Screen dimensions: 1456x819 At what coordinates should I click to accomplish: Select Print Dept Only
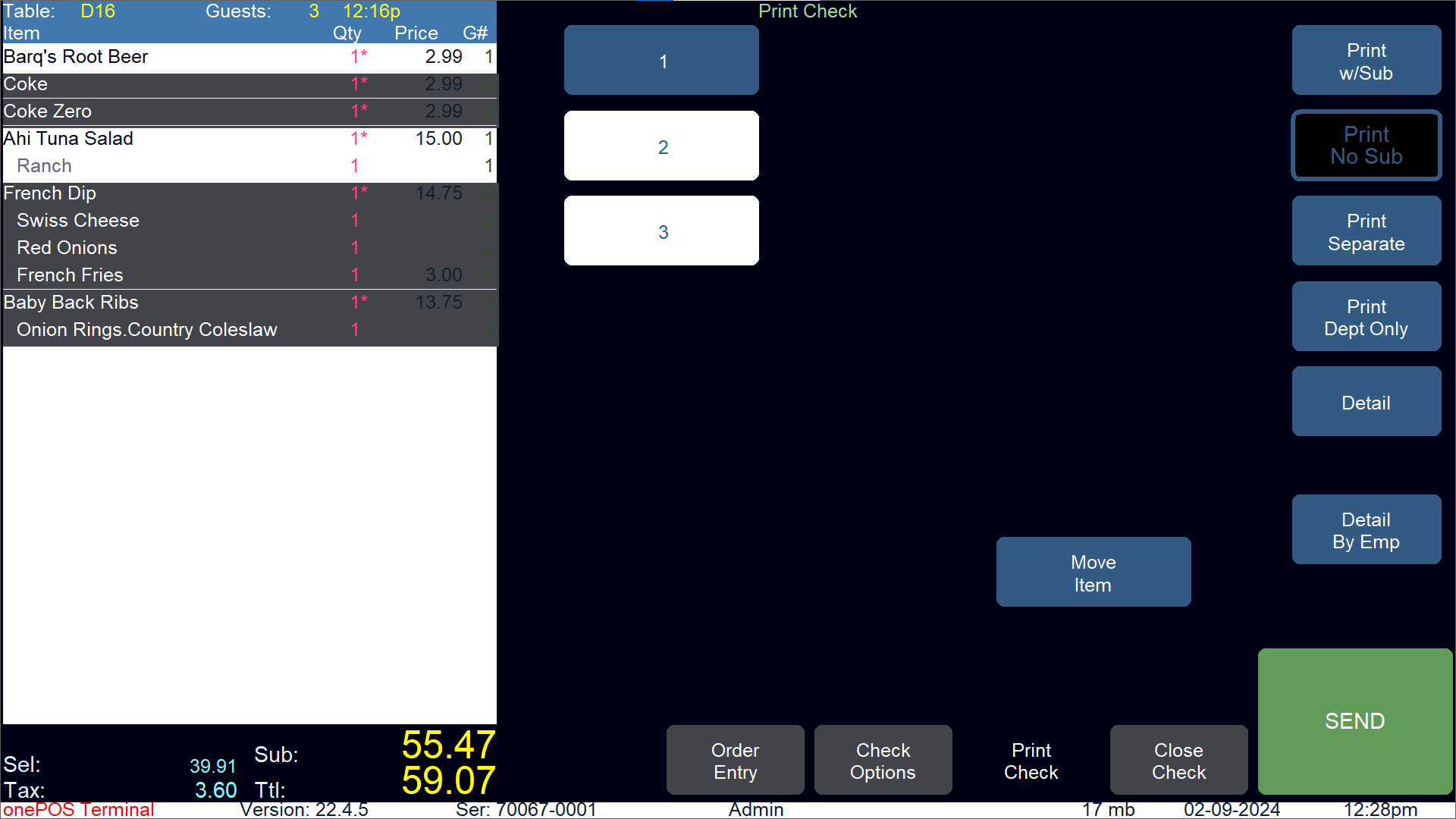tap(1366, 317)
